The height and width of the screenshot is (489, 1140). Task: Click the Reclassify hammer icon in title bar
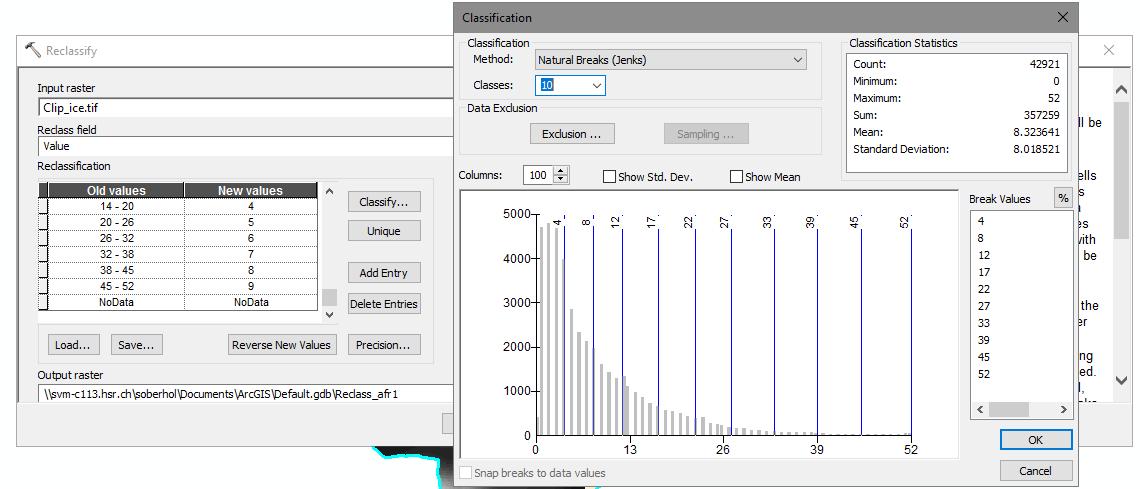[x=33, y=51]
